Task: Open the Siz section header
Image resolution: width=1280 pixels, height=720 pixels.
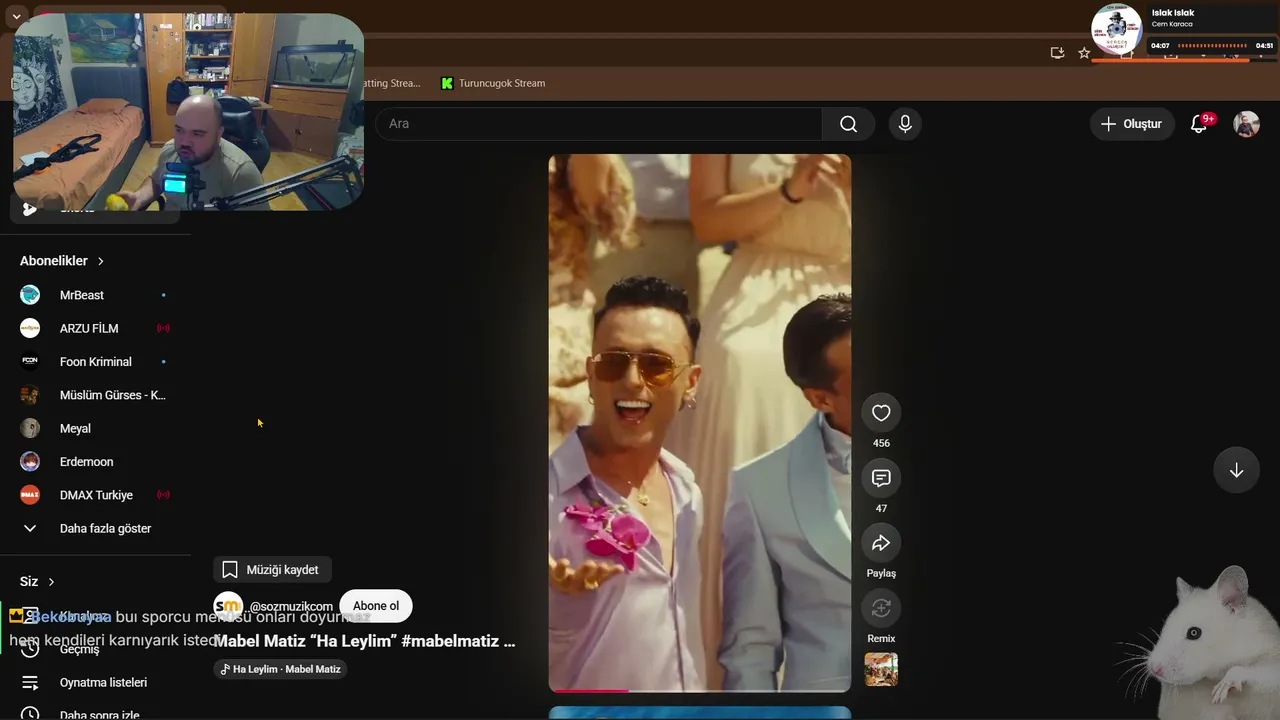Action: pos(37,582)
